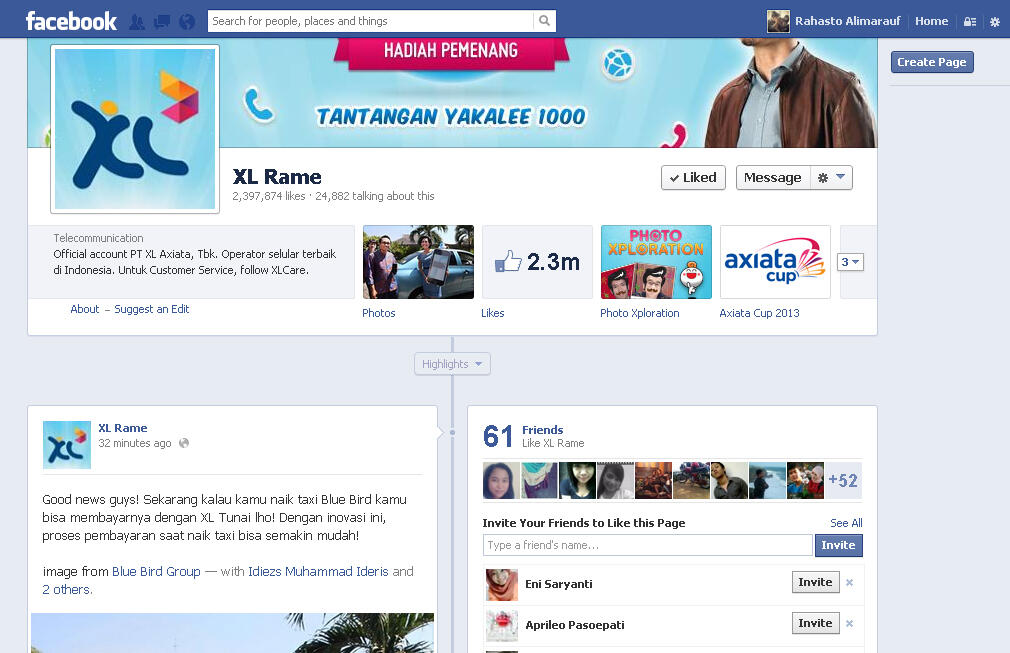Click the XL avatar on the post
This screenshot has height=653, width=1010.
66,444
